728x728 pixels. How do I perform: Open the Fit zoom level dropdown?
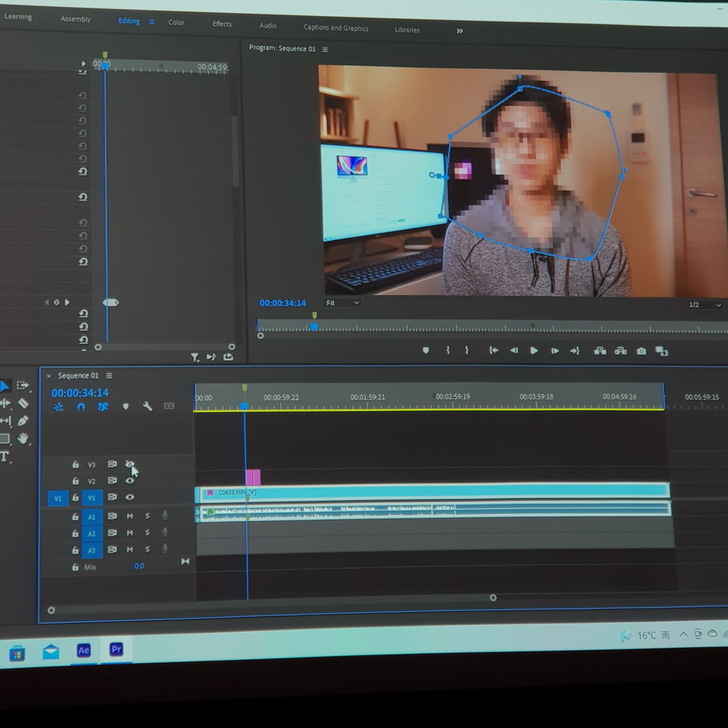(x=341, y=303)
